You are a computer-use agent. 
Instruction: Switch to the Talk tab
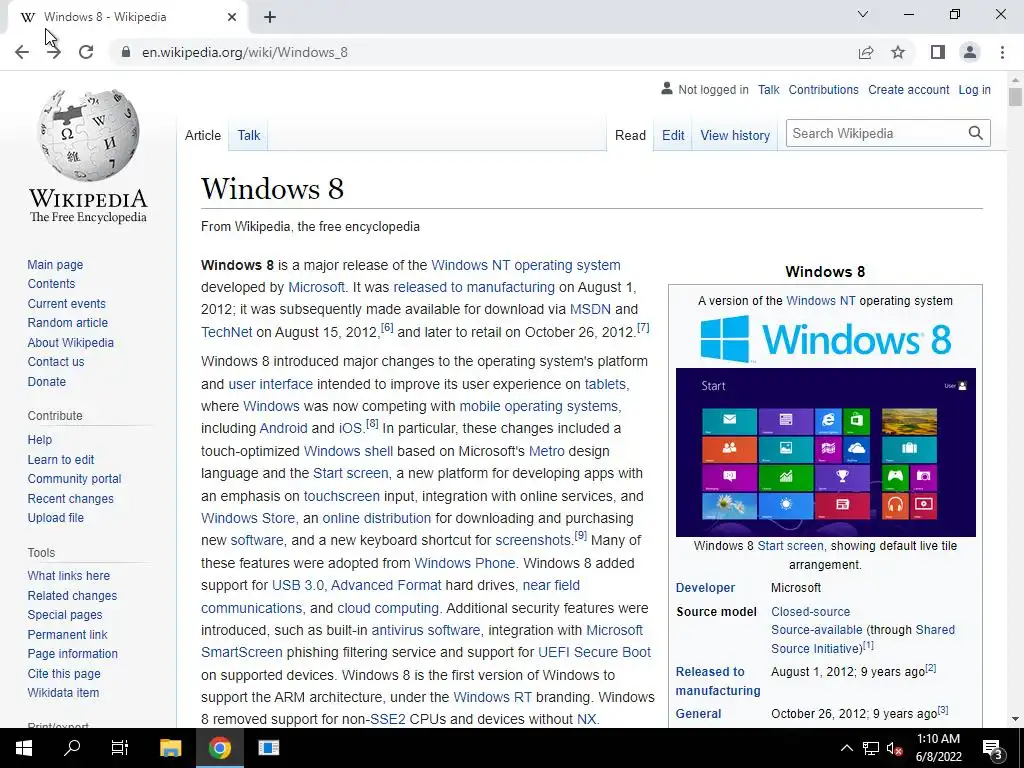(249, 135)
